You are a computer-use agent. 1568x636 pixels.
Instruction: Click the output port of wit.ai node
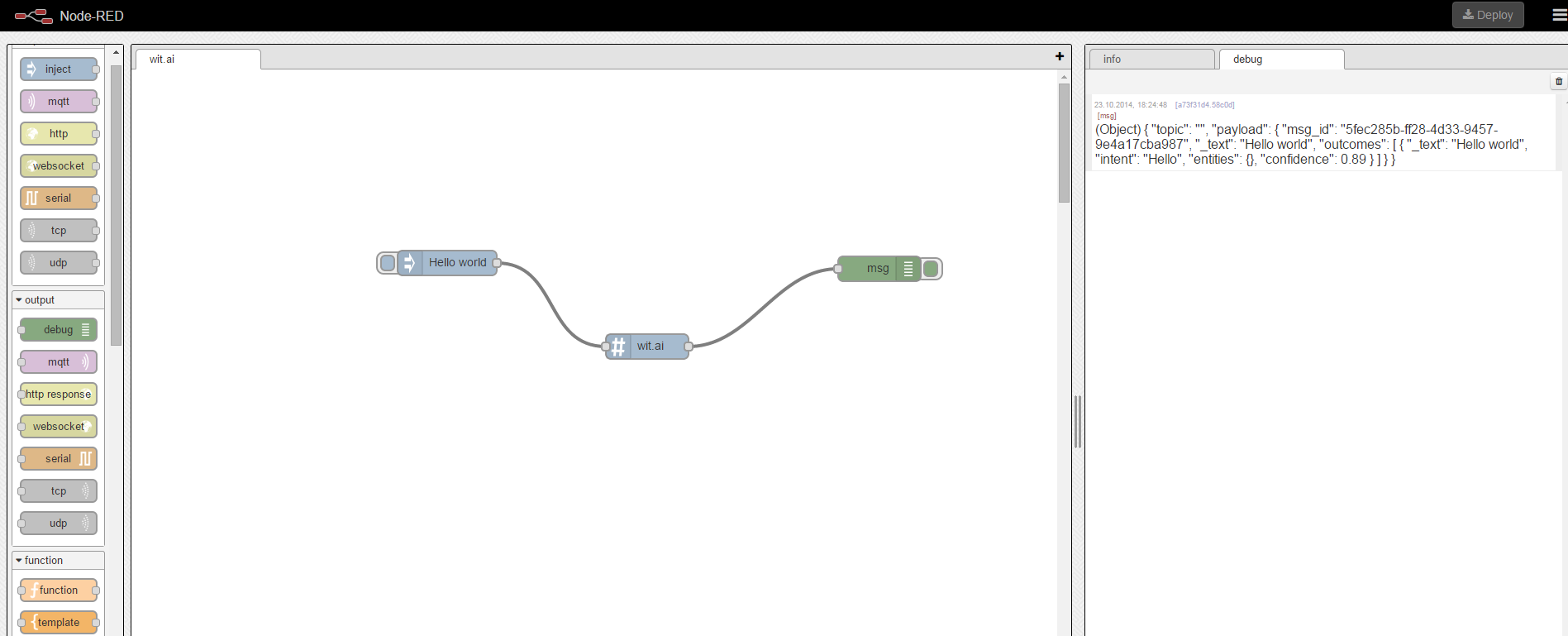(x=689, y=347)
